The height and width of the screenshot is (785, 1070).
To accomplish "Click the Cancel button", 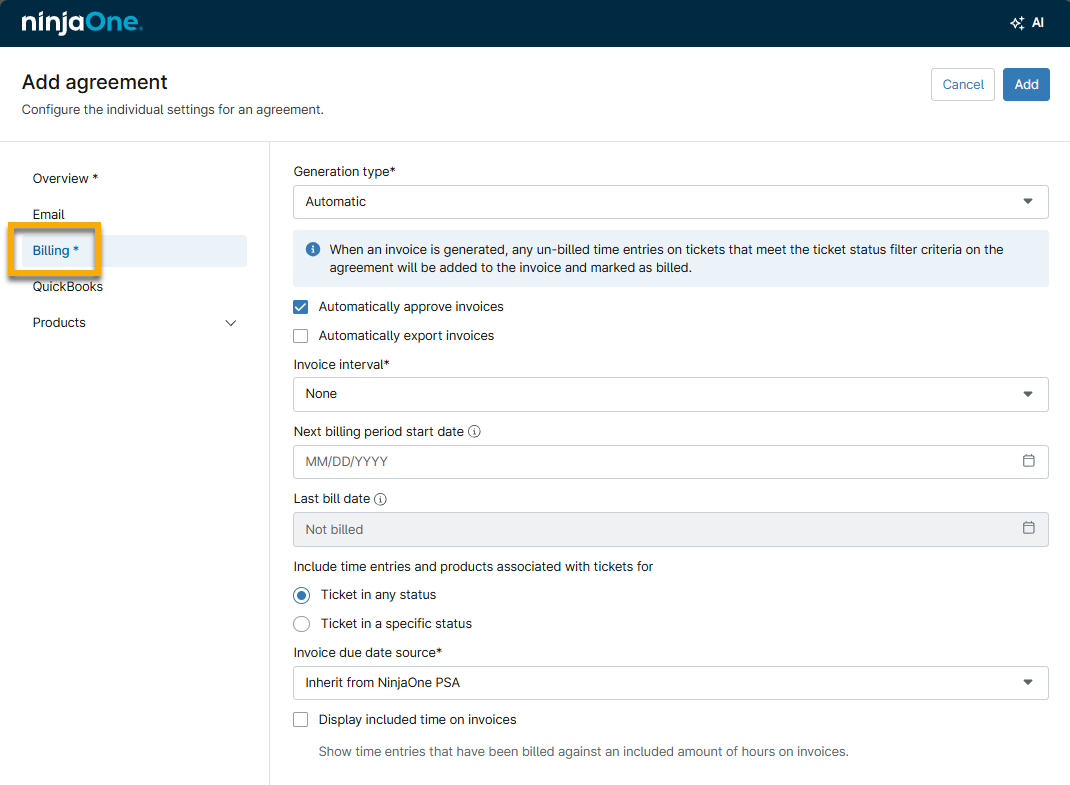I will [x=963, y=85].
